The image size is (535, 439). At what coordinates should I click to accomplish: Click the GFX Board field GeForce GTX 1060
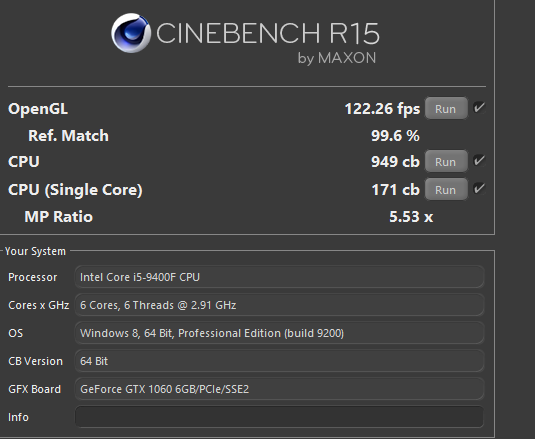[x=279, y=389]
